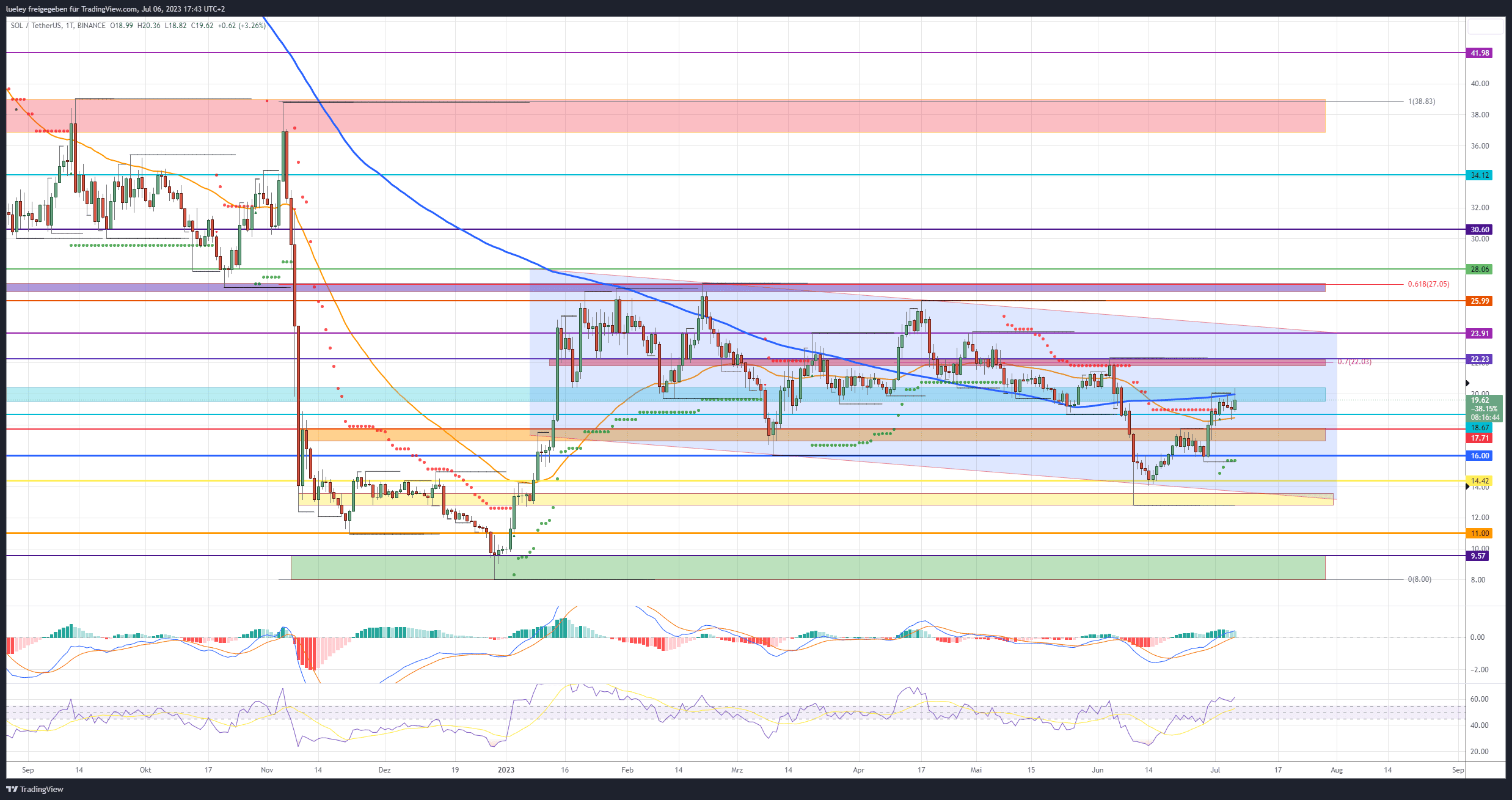The height and width of the screenshot is (800, 1512).
Task: Click the 25.99 orange price label
Action: [x=1479, y=301]
